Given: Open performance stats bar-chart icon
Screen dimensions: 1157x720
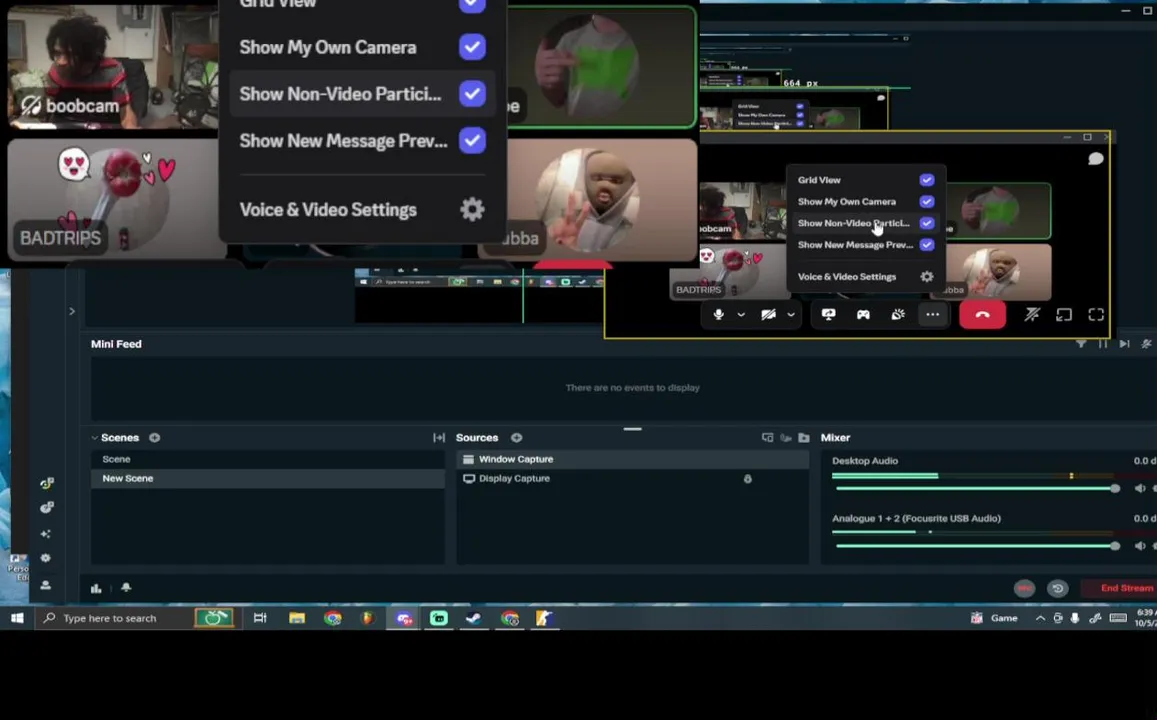Looking at the screenshot, I should [x=96, y=588].
